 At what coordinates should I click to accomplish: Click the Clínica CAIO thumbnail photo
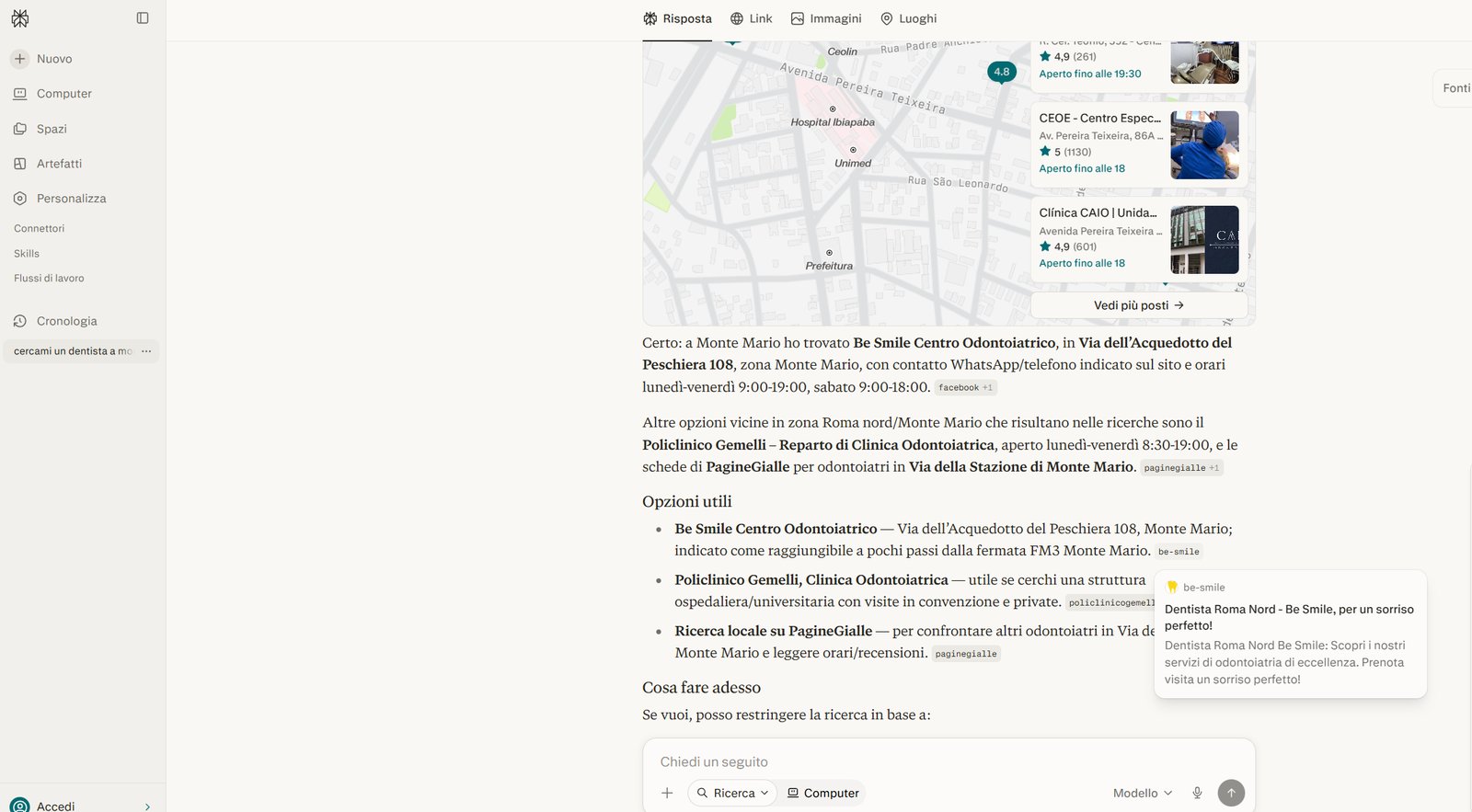tap(1204, 240)
